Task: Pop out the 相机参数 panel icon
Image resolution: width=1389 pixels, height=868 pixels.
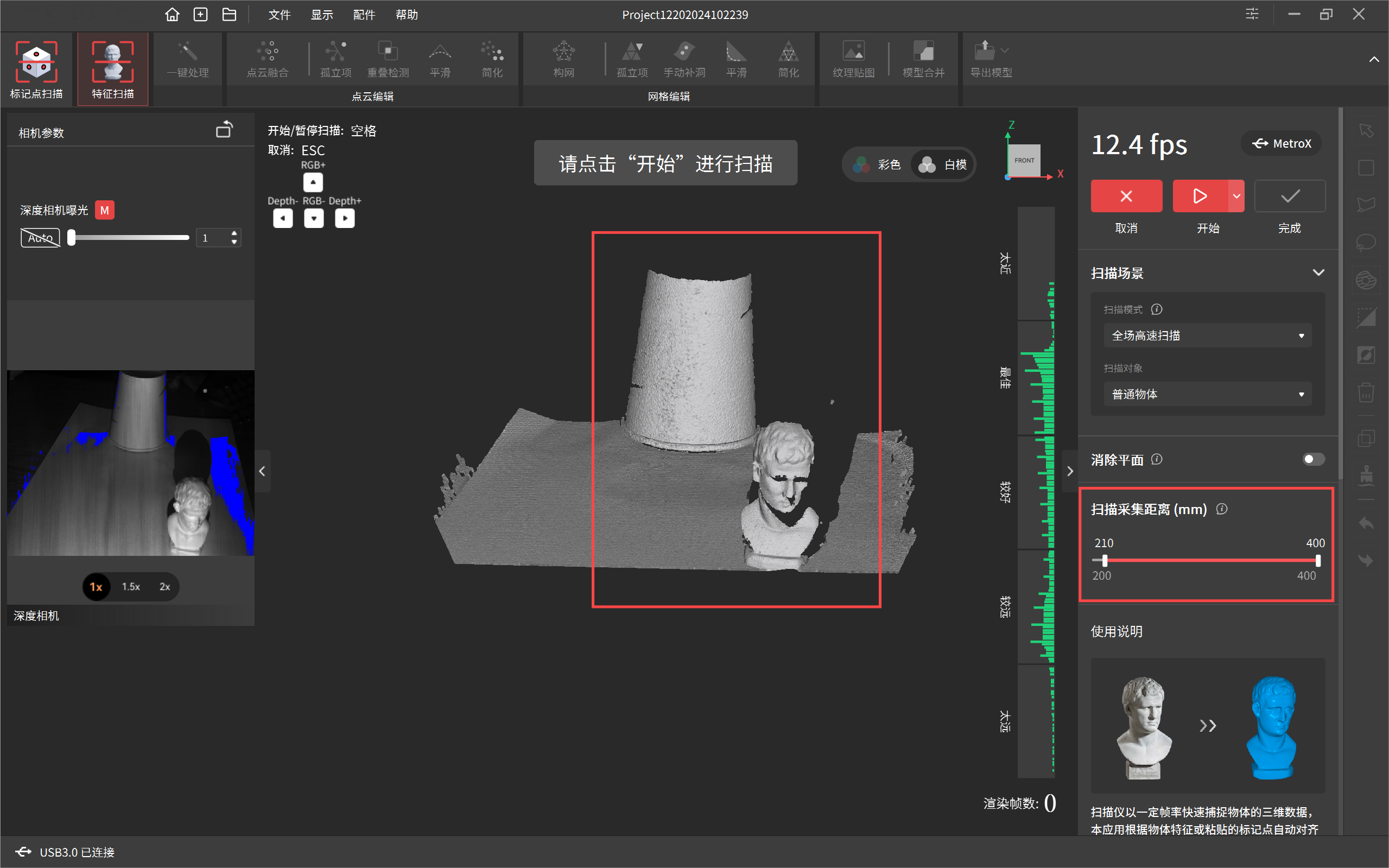Action: (x=224, y=130)
